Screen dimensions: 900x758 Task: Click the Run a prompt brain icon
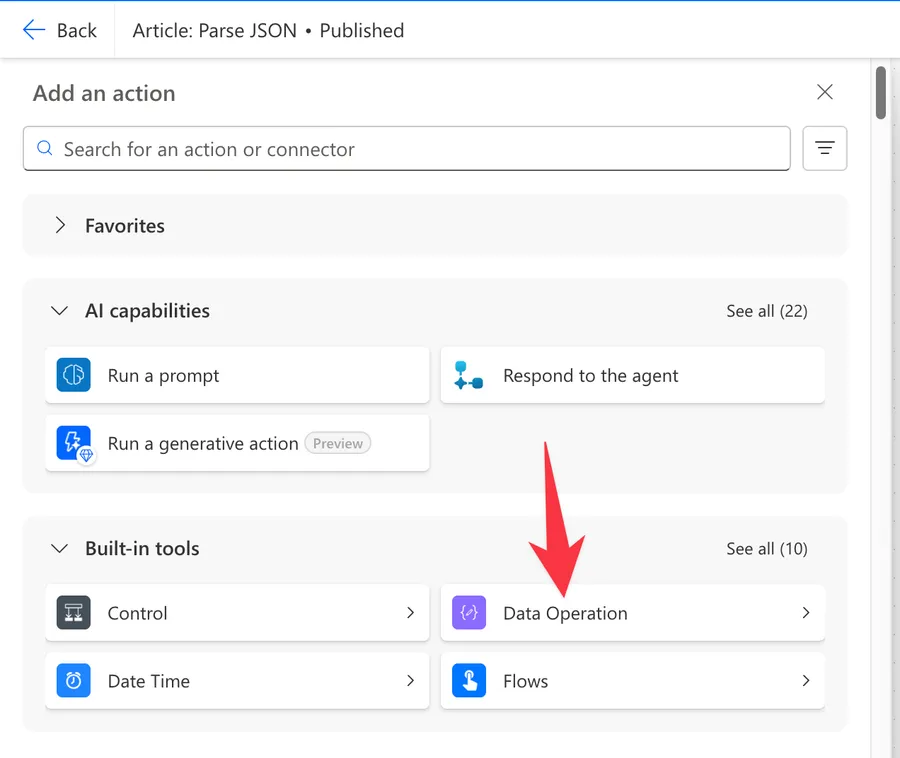click(x=74, y=376)
